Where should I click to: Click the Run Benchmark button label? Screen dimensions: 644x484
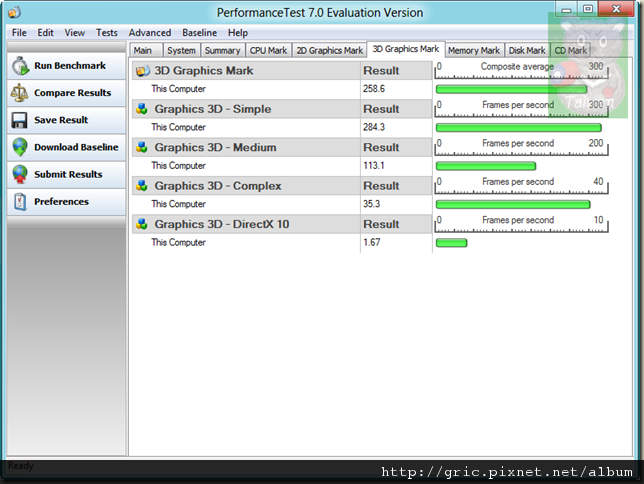coord(70,66)
